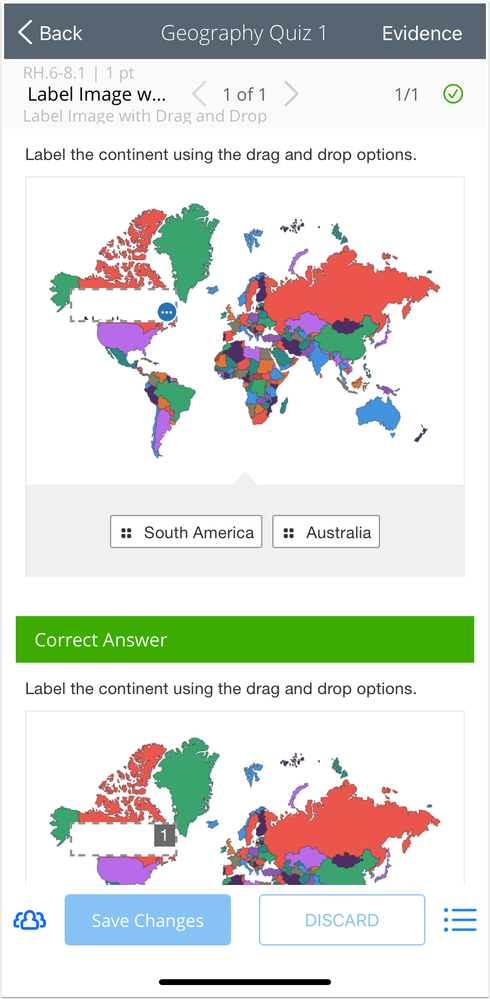This screenshot has height=999, width=490.
Task: Click the Correct Answer green banner
Action: [245, 639]
